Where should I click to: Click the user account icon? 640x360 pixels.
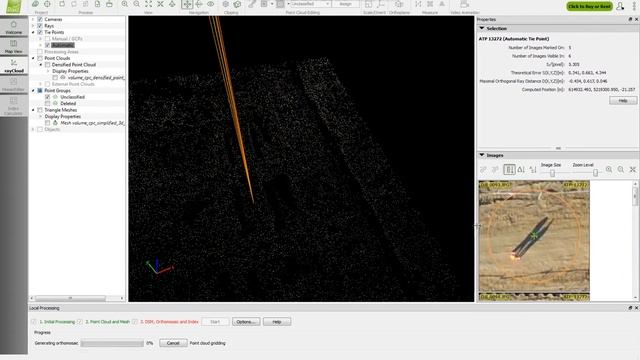tap(620, 6)
